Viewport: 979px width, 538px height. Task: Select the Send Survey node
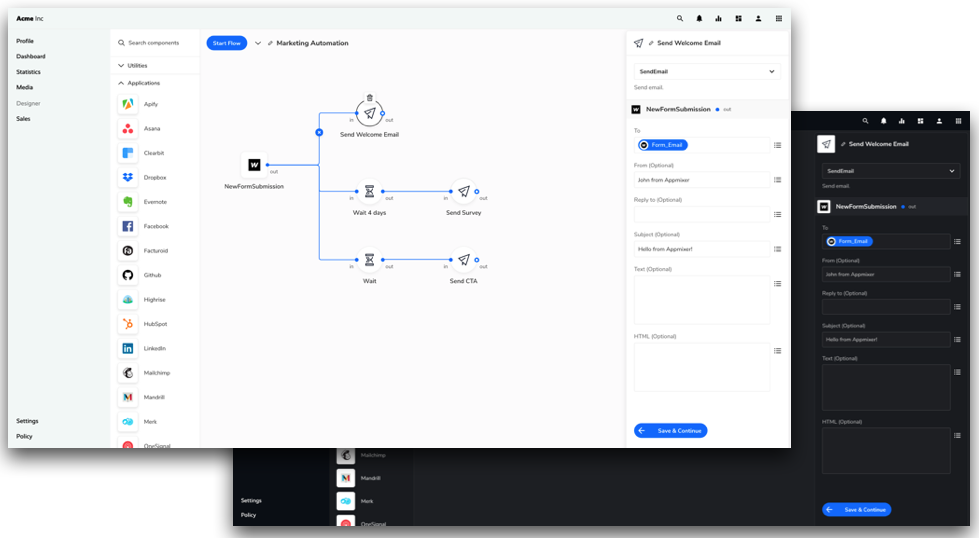[464, 192]
